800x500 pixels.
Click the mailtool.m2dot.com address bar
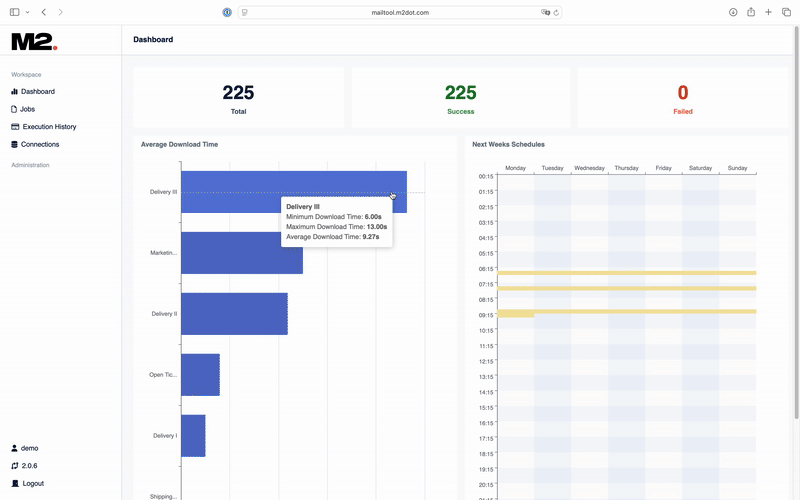coord(400,12)
